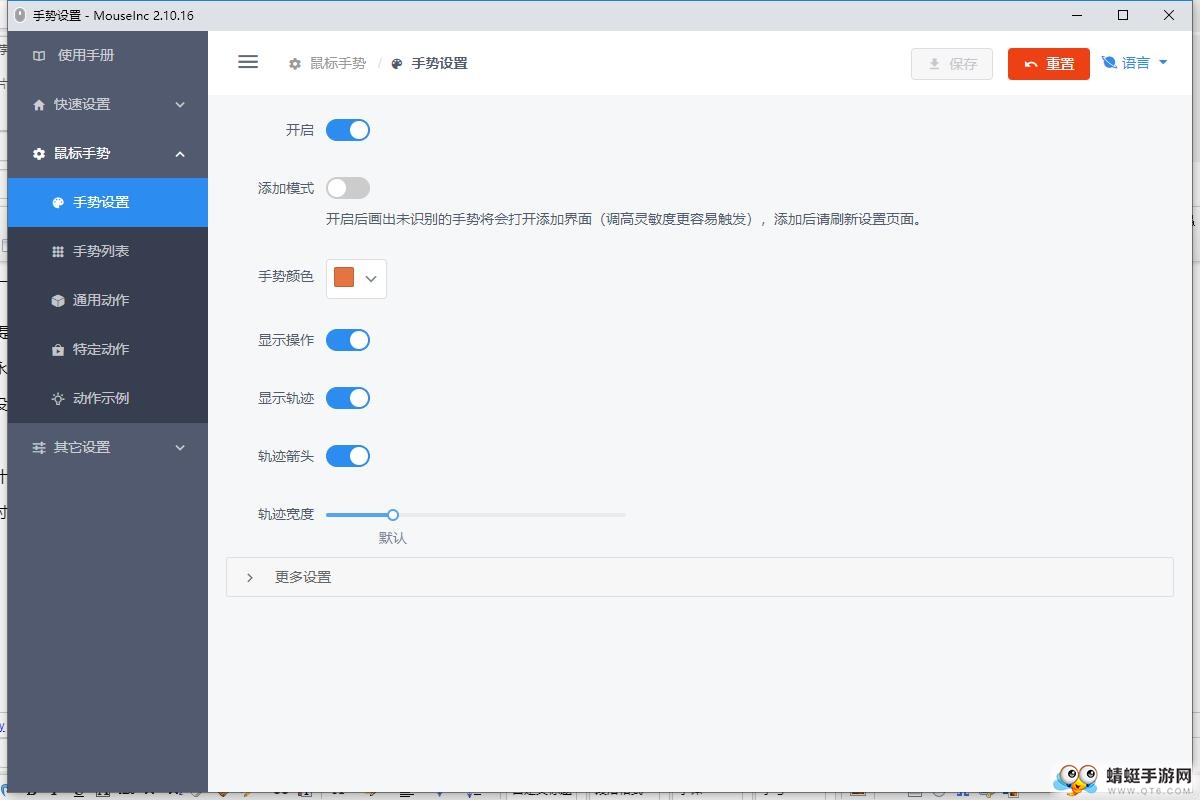This screenshot has height=800, width=1200.
Task: Toggle the 显示操作 switch
Action: pyautogui.click(x=348, y=340)
